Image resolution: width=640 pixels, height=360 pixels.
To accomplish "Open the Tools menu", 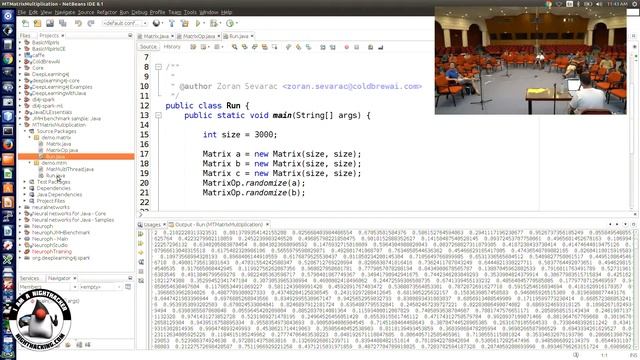I will point(190,12).
